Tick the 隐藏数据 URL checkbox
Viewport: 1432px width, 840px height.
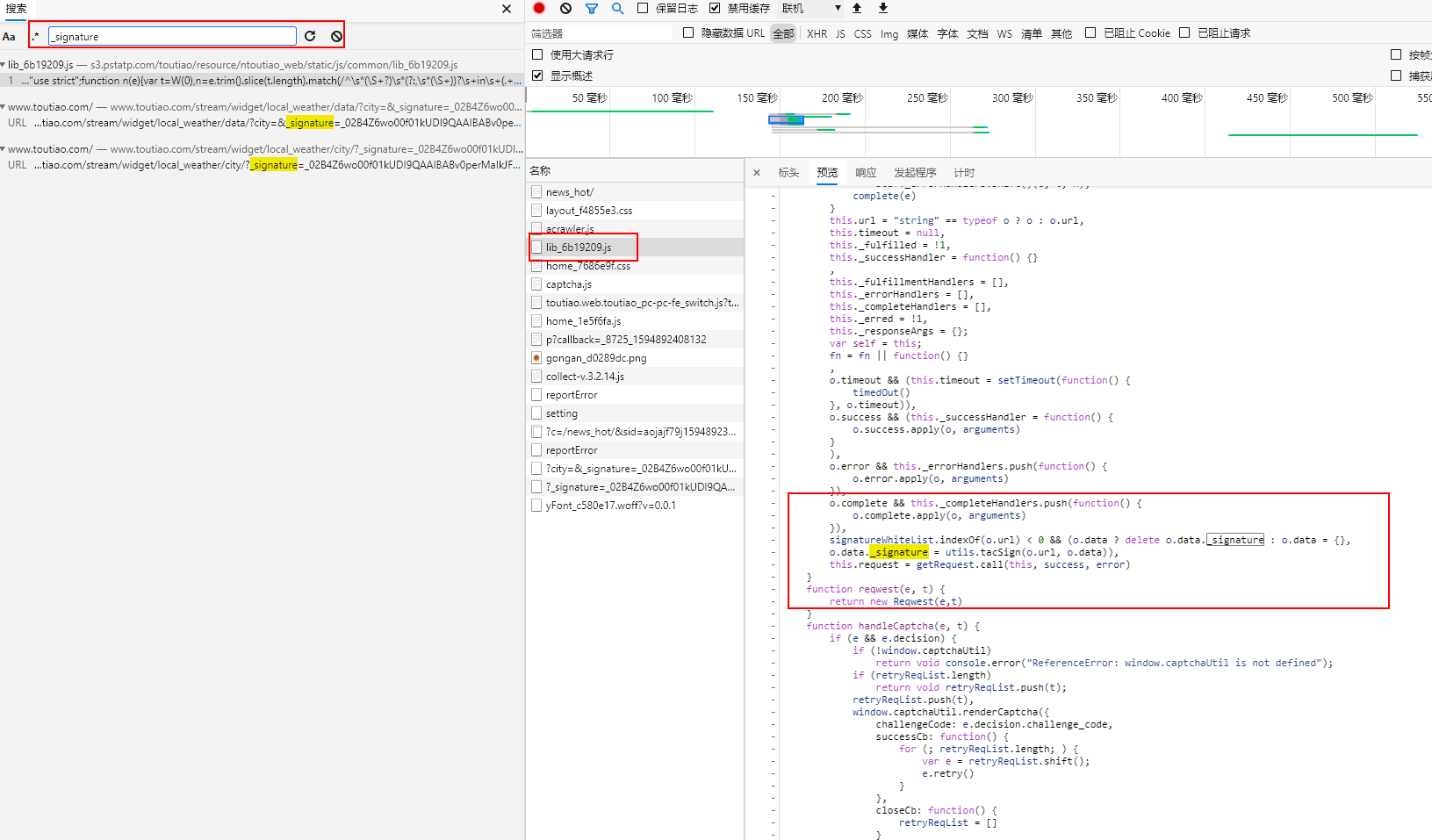688,32
